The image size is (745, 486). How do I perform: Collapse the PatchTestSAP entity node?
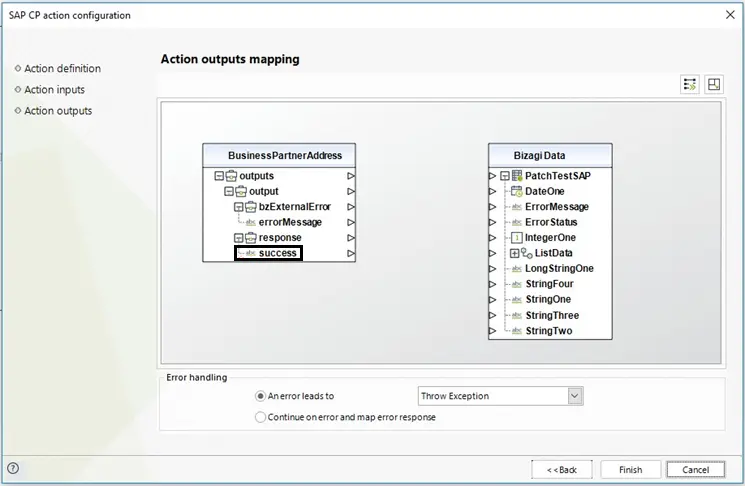pyautogui.click(x=505, y=176)
